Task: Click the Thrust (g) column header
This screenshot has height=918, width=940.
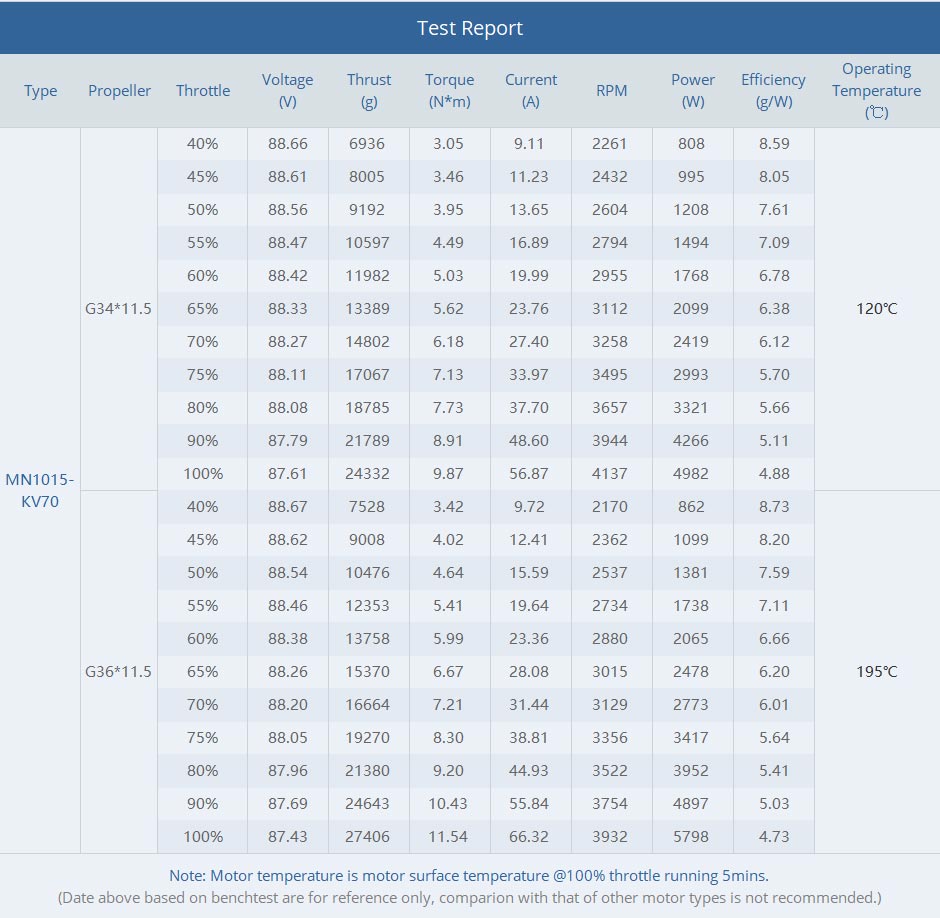Action: pos(369,90)
